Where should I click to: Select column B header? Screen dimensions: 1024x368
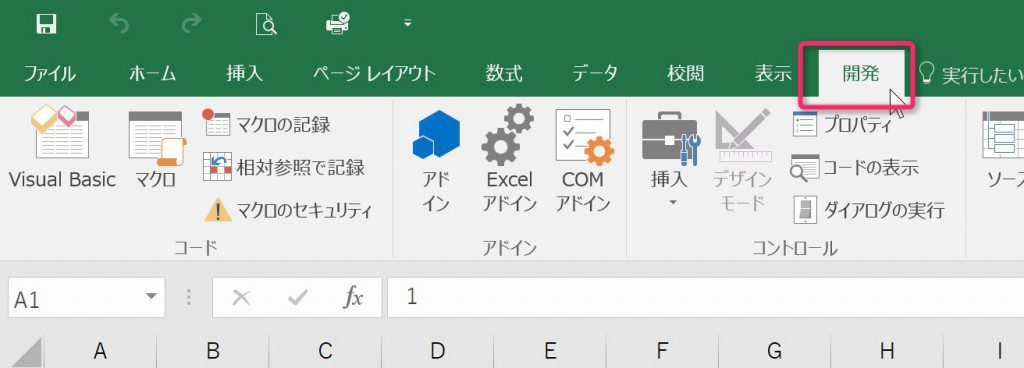point(213,352)
